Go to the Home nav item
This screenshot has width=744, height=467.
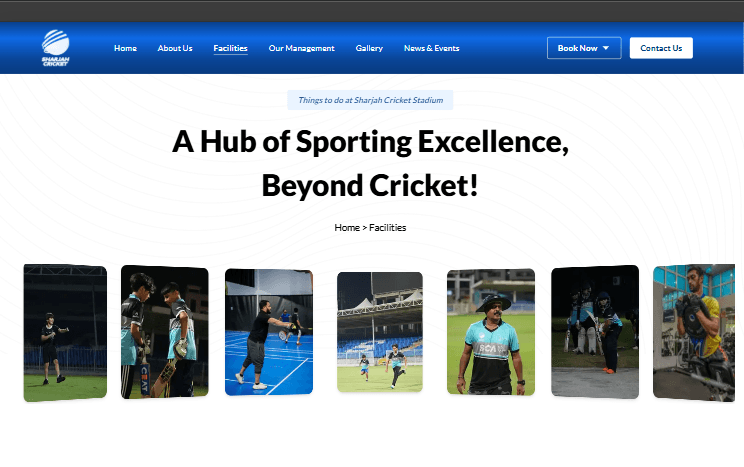(x=125, y=48)
